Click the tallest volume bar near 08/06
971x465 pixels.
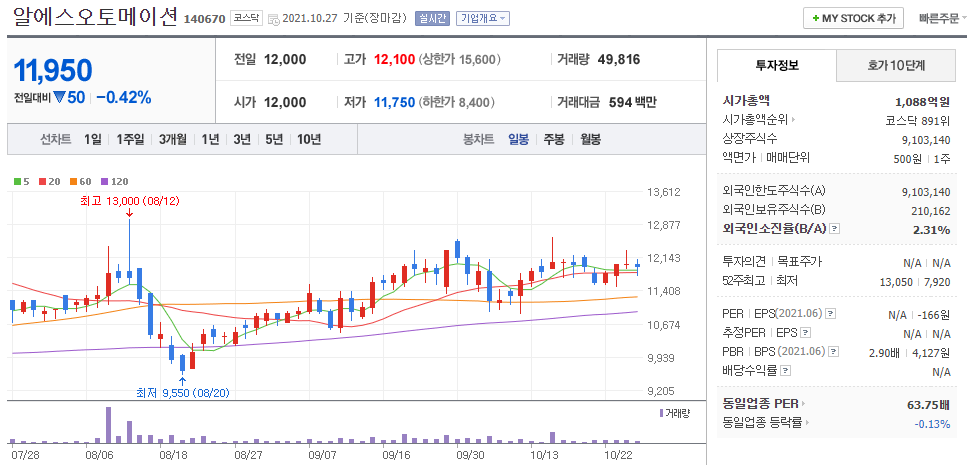click(108, 425)
